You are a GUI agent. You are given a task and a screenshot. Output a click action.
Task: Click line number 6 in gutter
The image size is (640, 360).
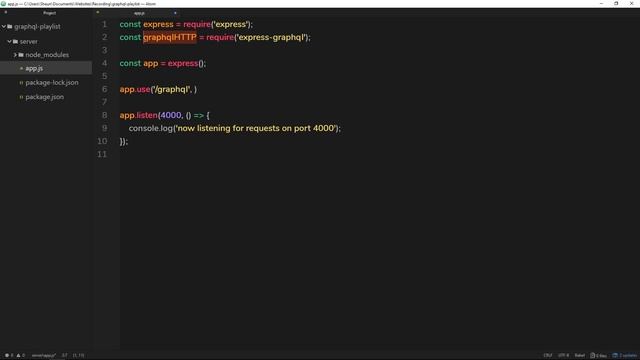tap(104, 89)
